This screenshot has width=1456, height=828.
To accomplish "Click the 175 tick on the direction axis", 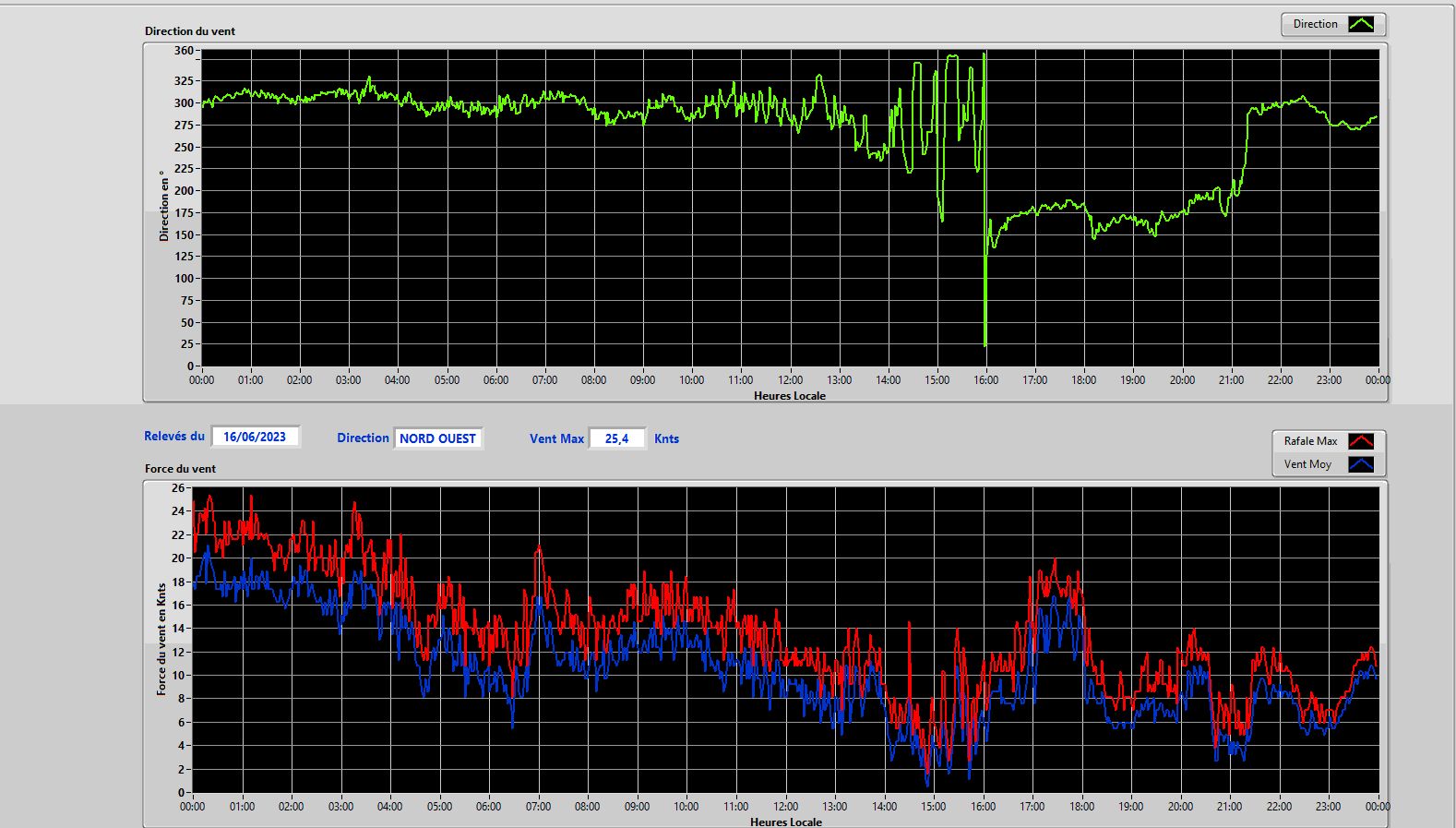I will (x=185, y=213).
